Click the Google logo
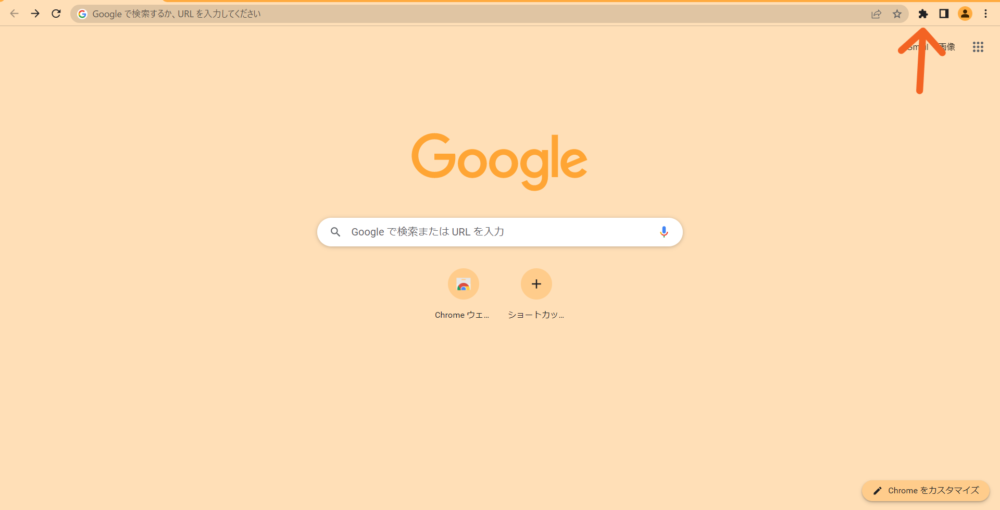1000x510 pixels. (x=499, y=161)
